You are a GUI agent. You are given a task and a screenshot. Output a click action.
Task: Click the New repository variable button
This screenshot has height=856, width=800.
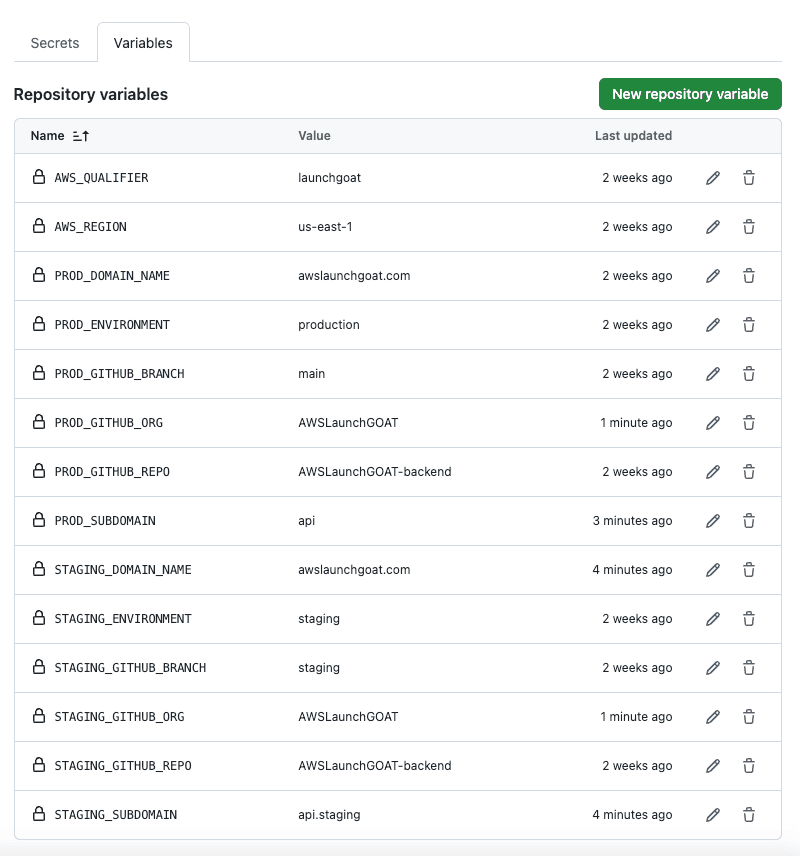click(x=690, y=94)
